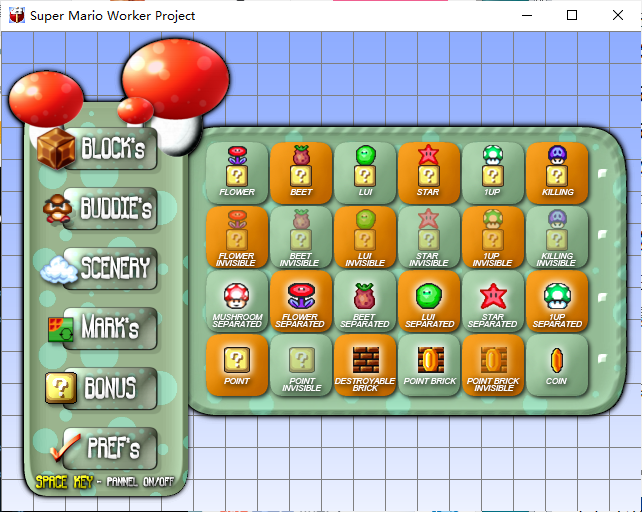The width and height of the screenshot is (642, 512).
Task: Maximize the Super Mario Worker Project window
Action: click(x=572, y=16)
